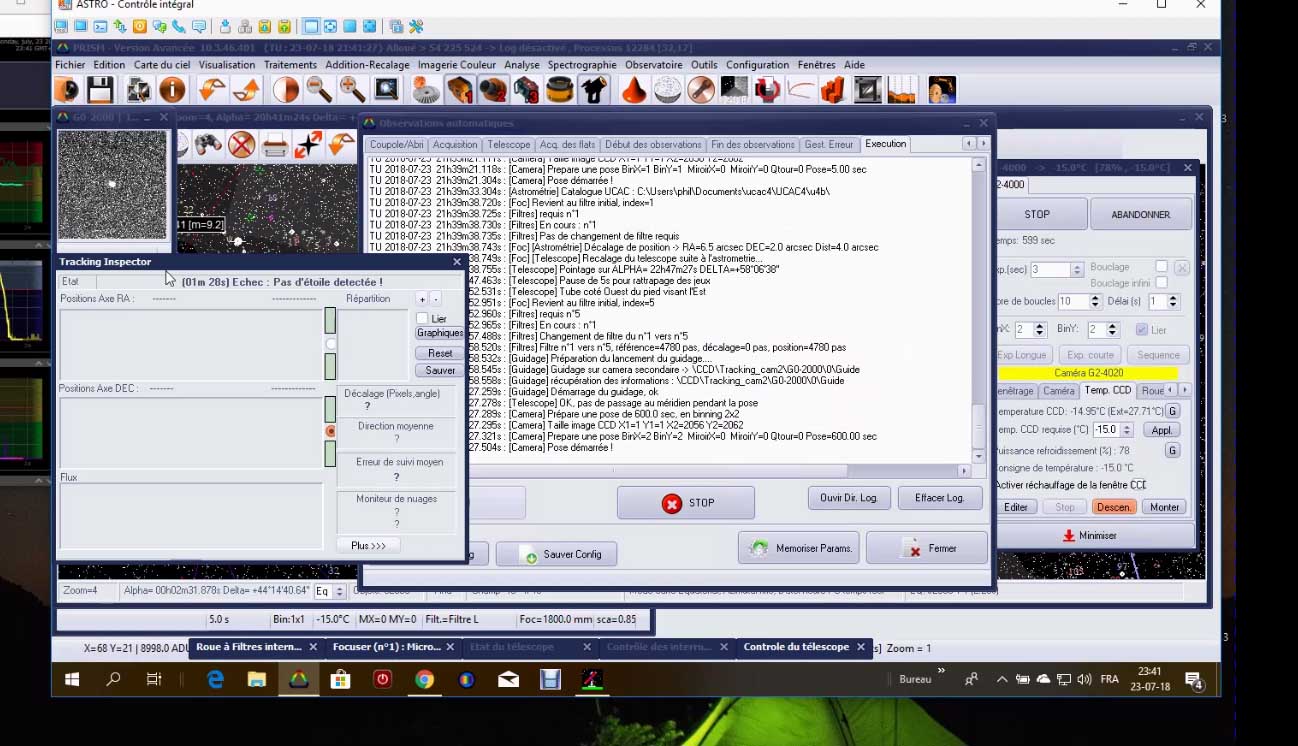Click the printer icon in sky chart toolbar
1298x746 pixels.
click(274, 146)
